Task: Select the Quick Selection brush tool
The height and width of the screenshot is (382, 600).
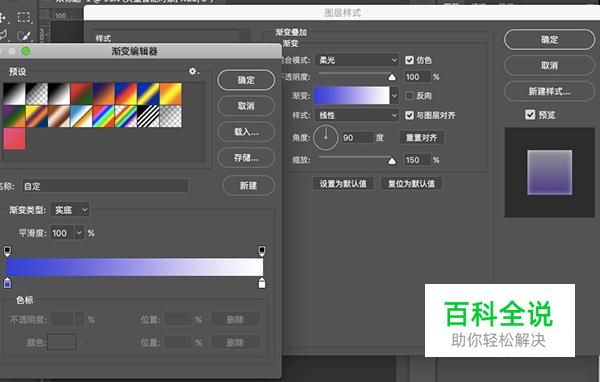Action: [24, 36]
